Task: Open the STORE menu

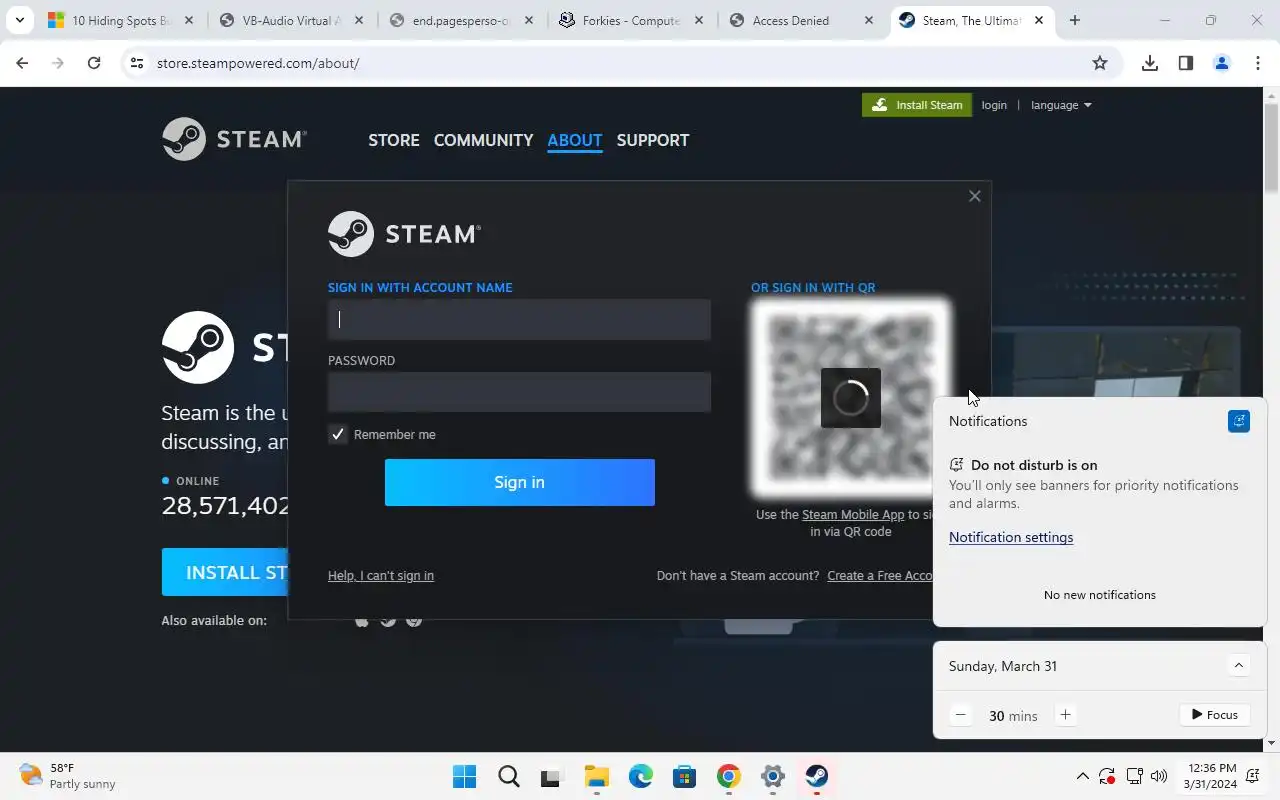Action: 394,140
